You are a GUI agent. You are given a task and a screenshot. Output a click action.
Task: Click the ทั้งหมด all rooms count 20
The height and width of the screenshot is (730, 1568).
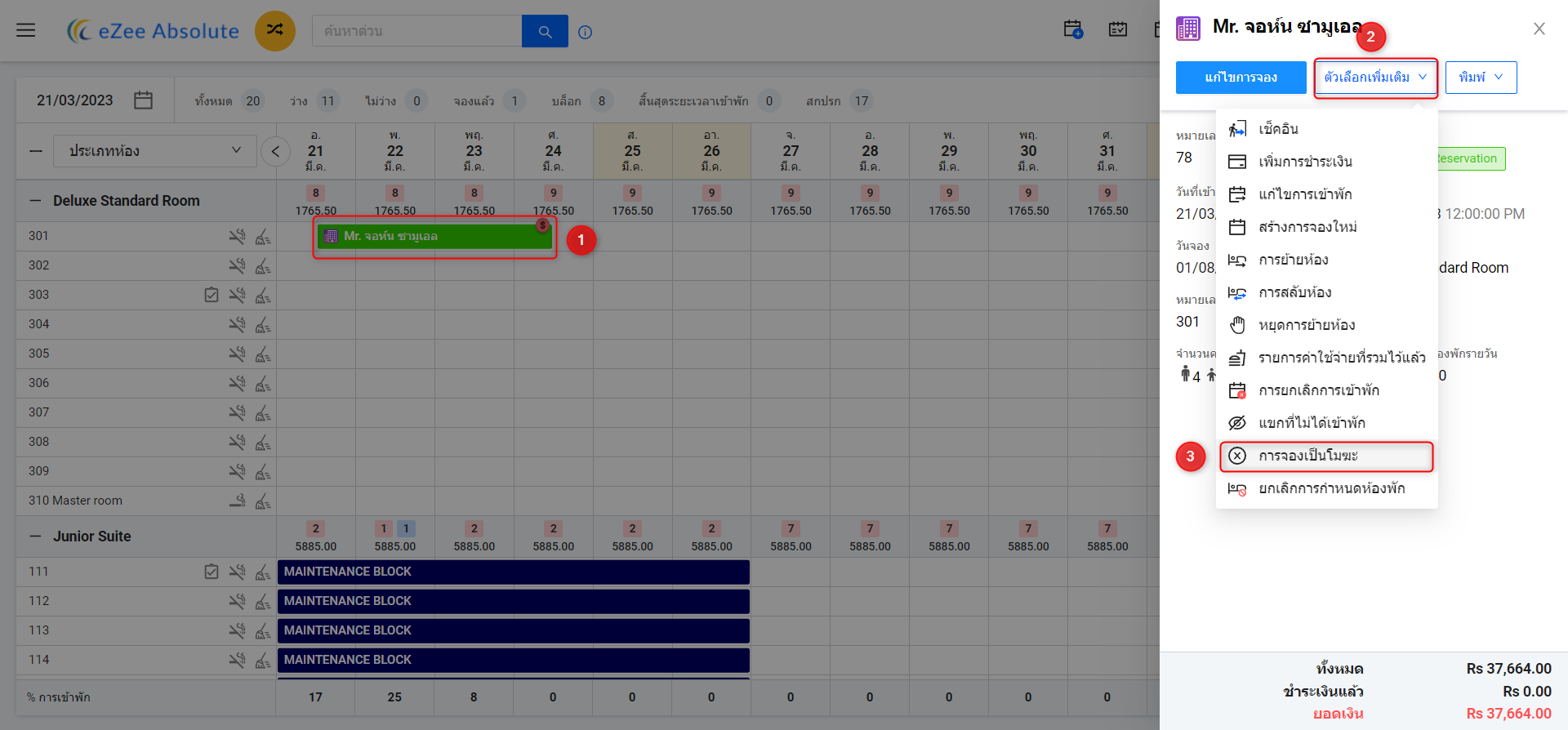[253, 101]
